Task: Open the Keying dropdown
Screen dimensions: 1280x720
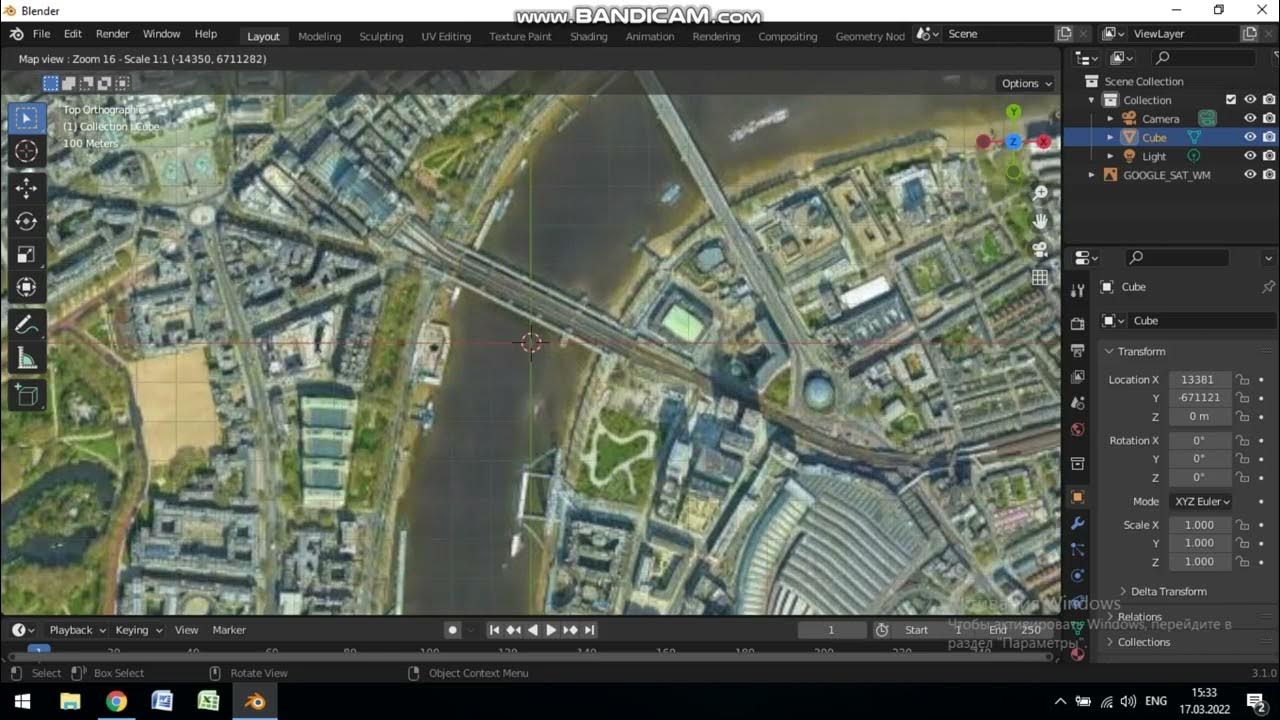Action: click(x=138, y=630)
